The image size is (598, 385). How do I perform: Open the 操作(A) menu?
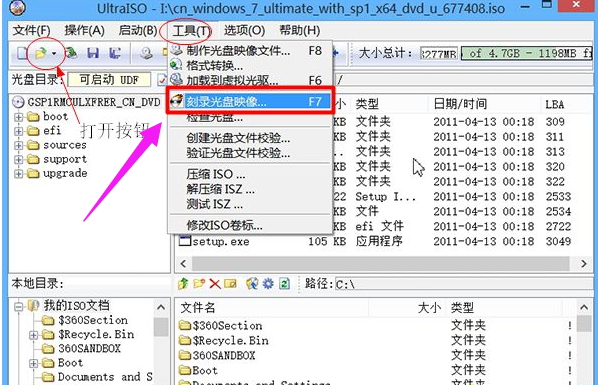(x=84, y=31)
